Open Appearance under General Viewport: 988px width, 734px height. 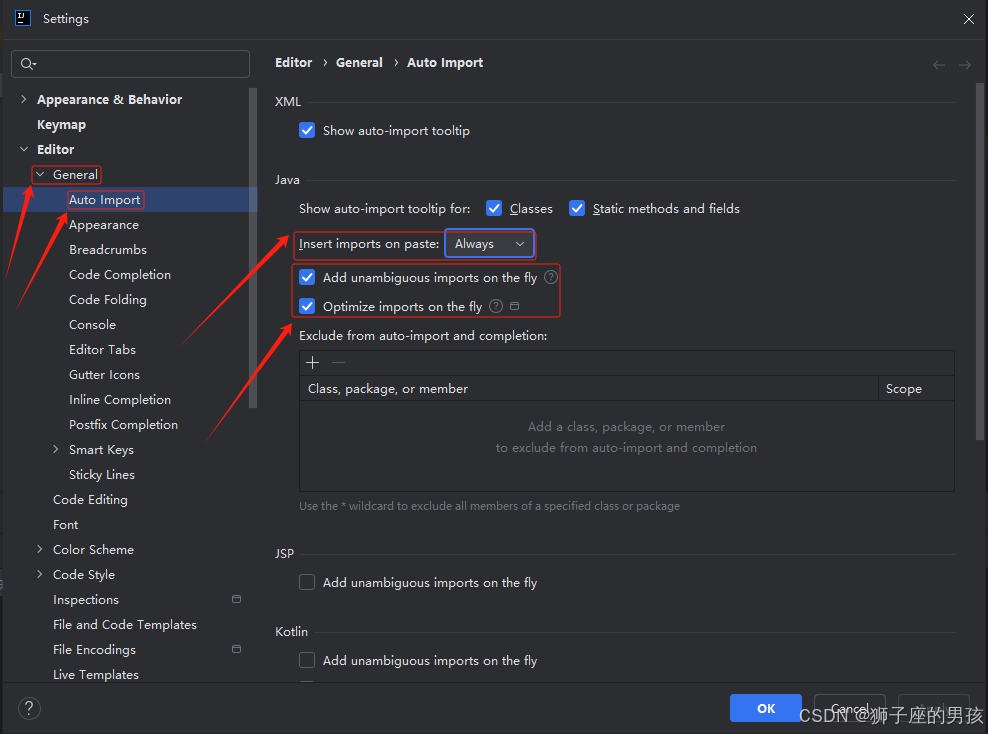(x=104, y=225)
